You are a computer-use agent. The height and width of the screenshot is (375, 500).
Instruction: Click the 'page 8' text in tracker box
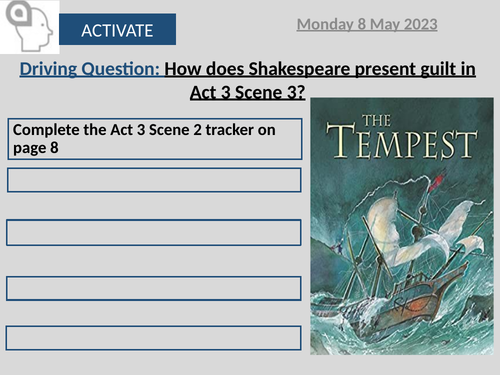tap(36, 148)
